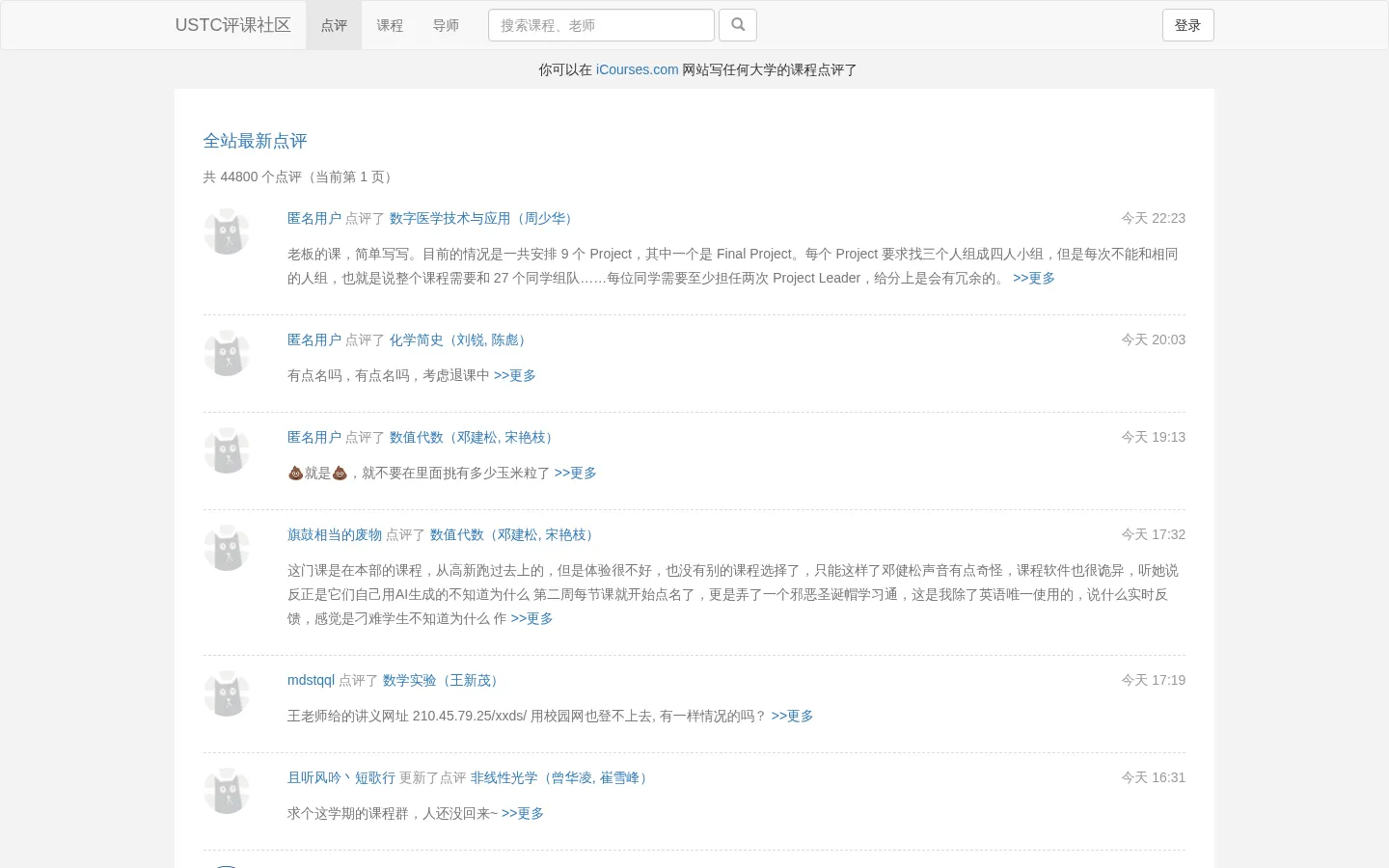Screen dimensions: 1389x868
Task: Expand >>更多 on 王老师讲义网址 review
Action: tap(793, 716)
